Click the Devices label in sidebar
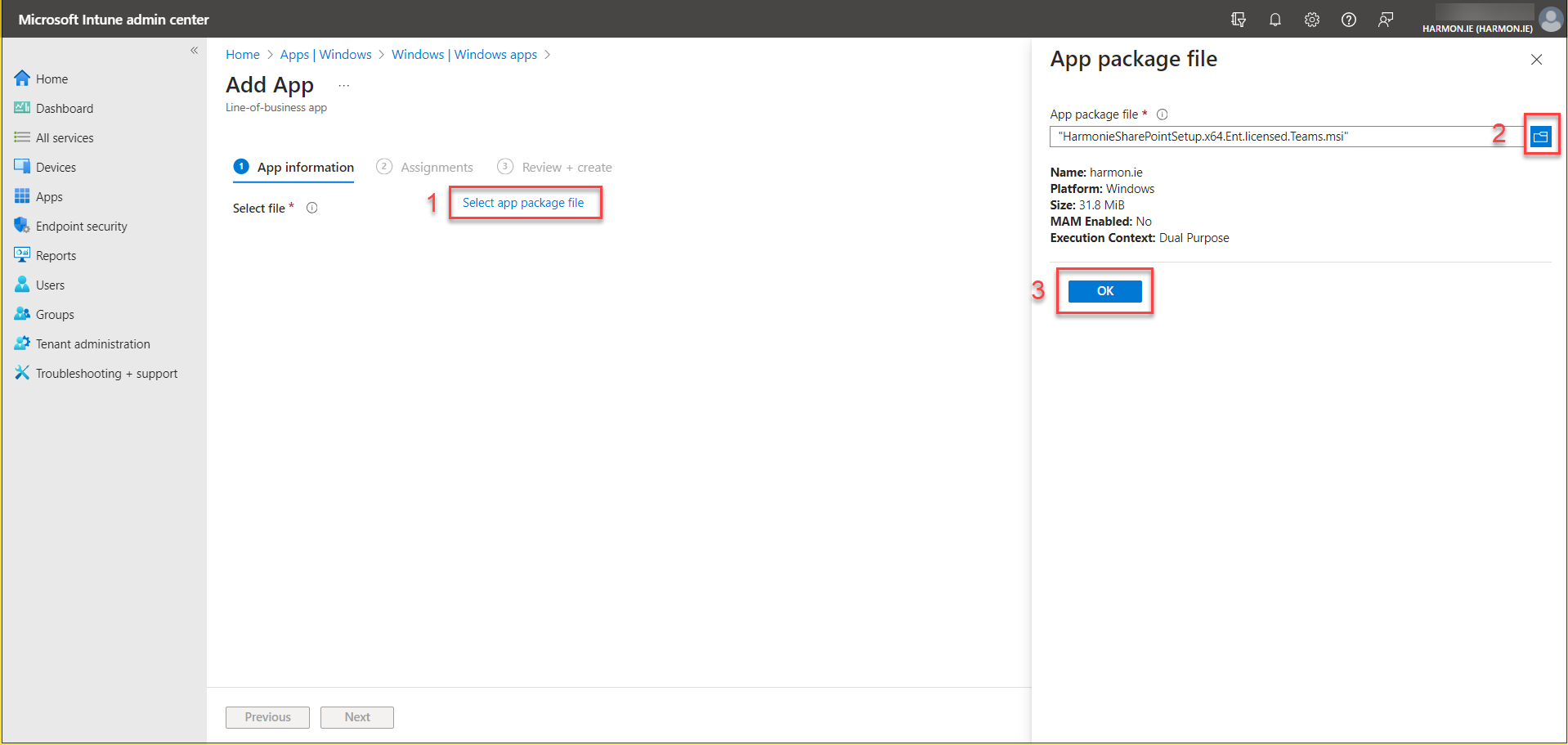Viewport: 1568px width, 745px height. pyautogui.click(x=56, y=168)
